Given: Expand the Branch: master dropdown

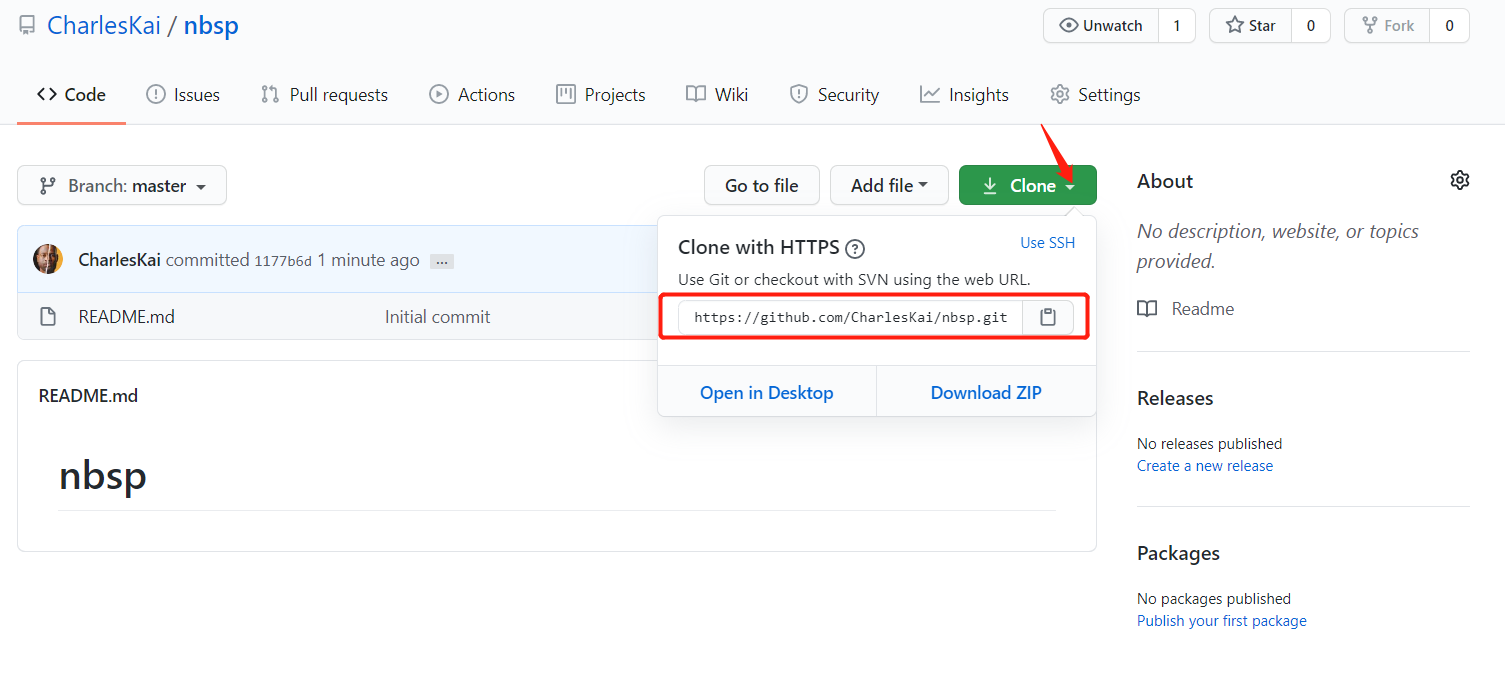Looking at the screenshot, I should (x=122, y=186).
